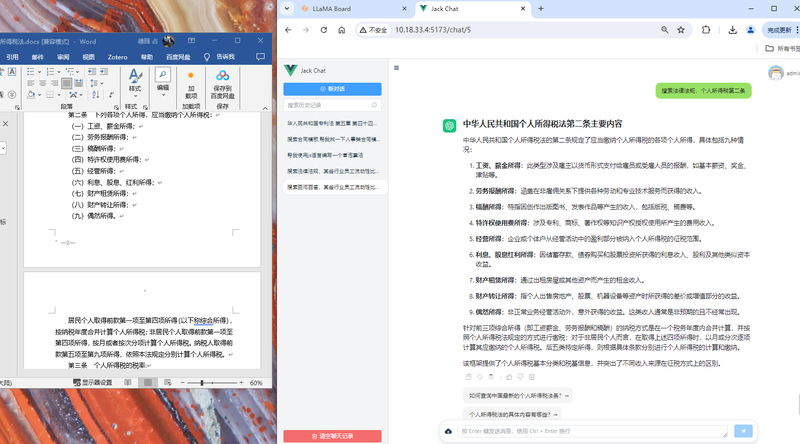Click decrease indent icon in Word ribbon

click(x=92, y=72)
